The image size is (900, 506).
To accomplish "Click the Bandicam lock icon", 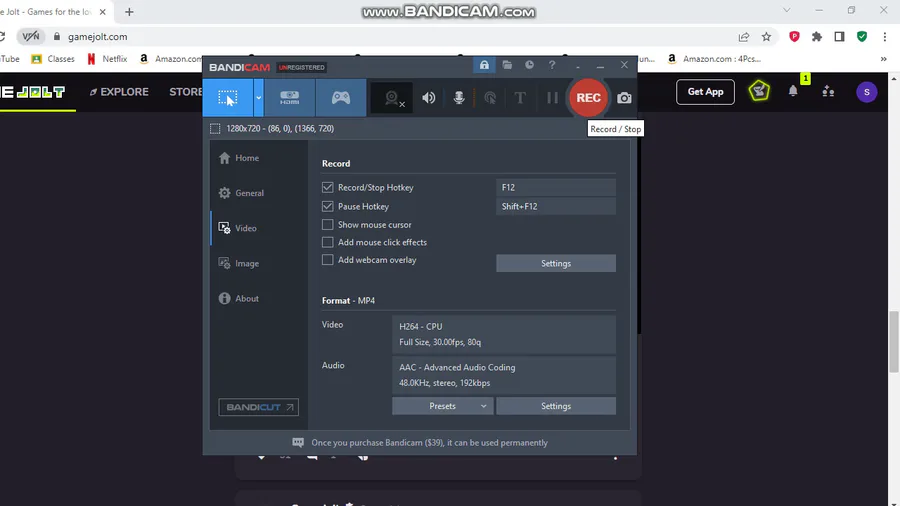I will click(x=484, y=65).
